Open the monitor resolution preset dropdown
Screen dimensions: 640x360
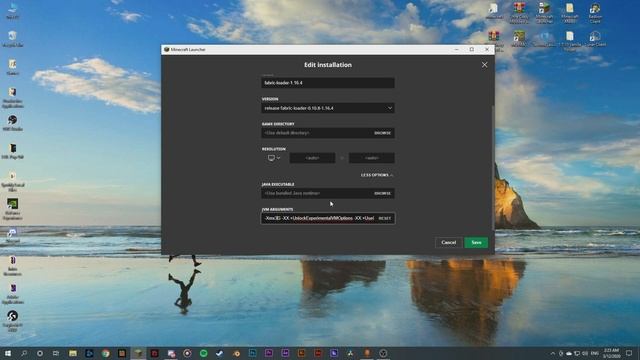click(x=274, y=158)
